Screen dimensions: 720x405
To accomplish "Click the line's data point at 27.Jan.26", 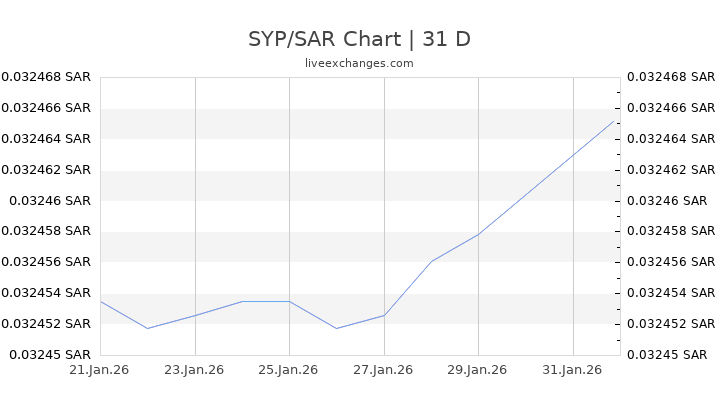I will [x=384, y=315].
